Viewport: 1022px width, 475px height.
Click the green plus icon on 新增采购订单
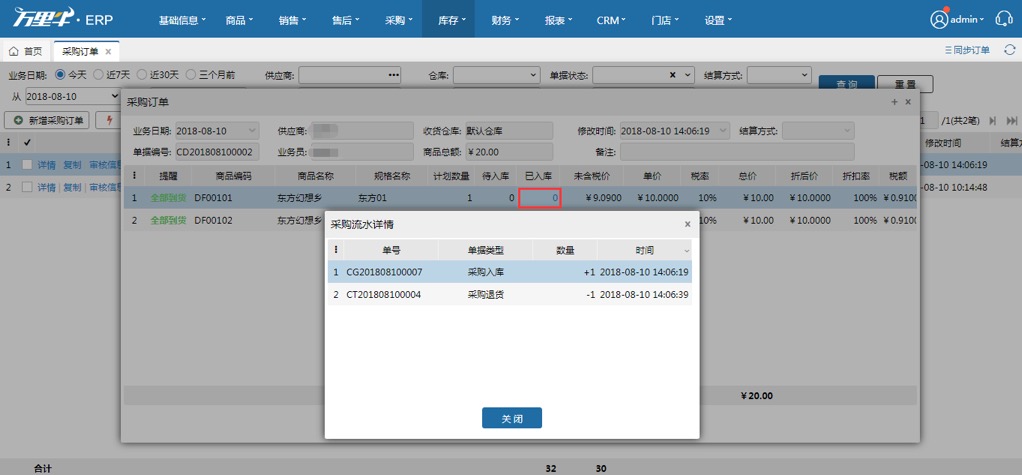point(19,121)
